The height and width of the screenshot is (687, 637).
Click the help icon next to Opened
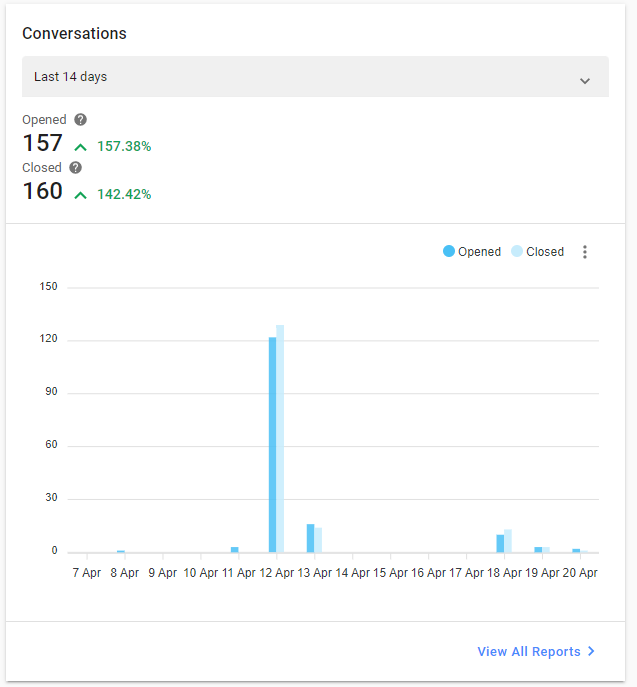pyautogui.click(x=80, y=120)
